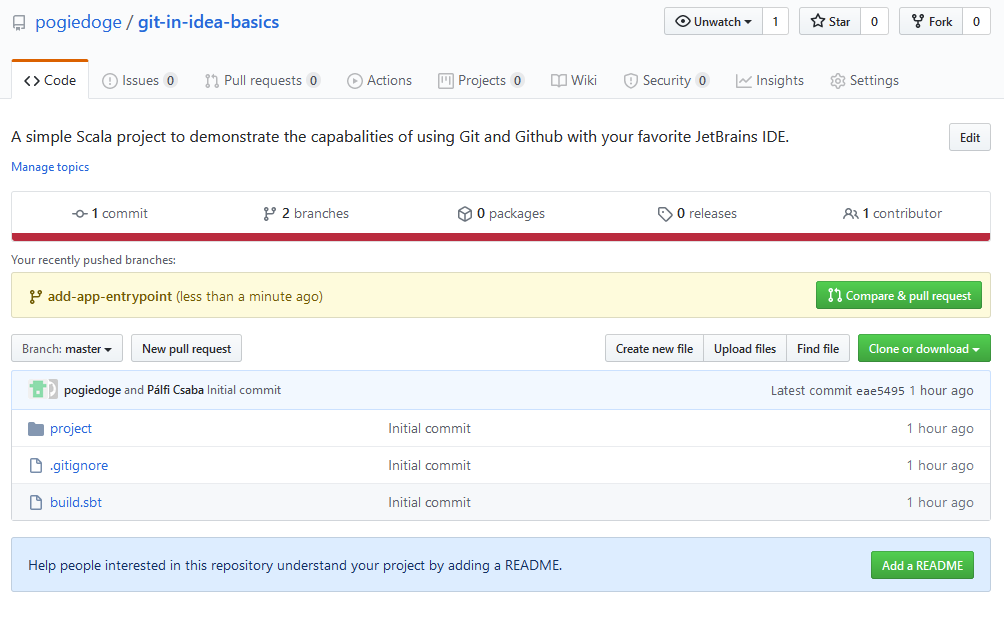Click the .gitignore file icon

(36, 466)
